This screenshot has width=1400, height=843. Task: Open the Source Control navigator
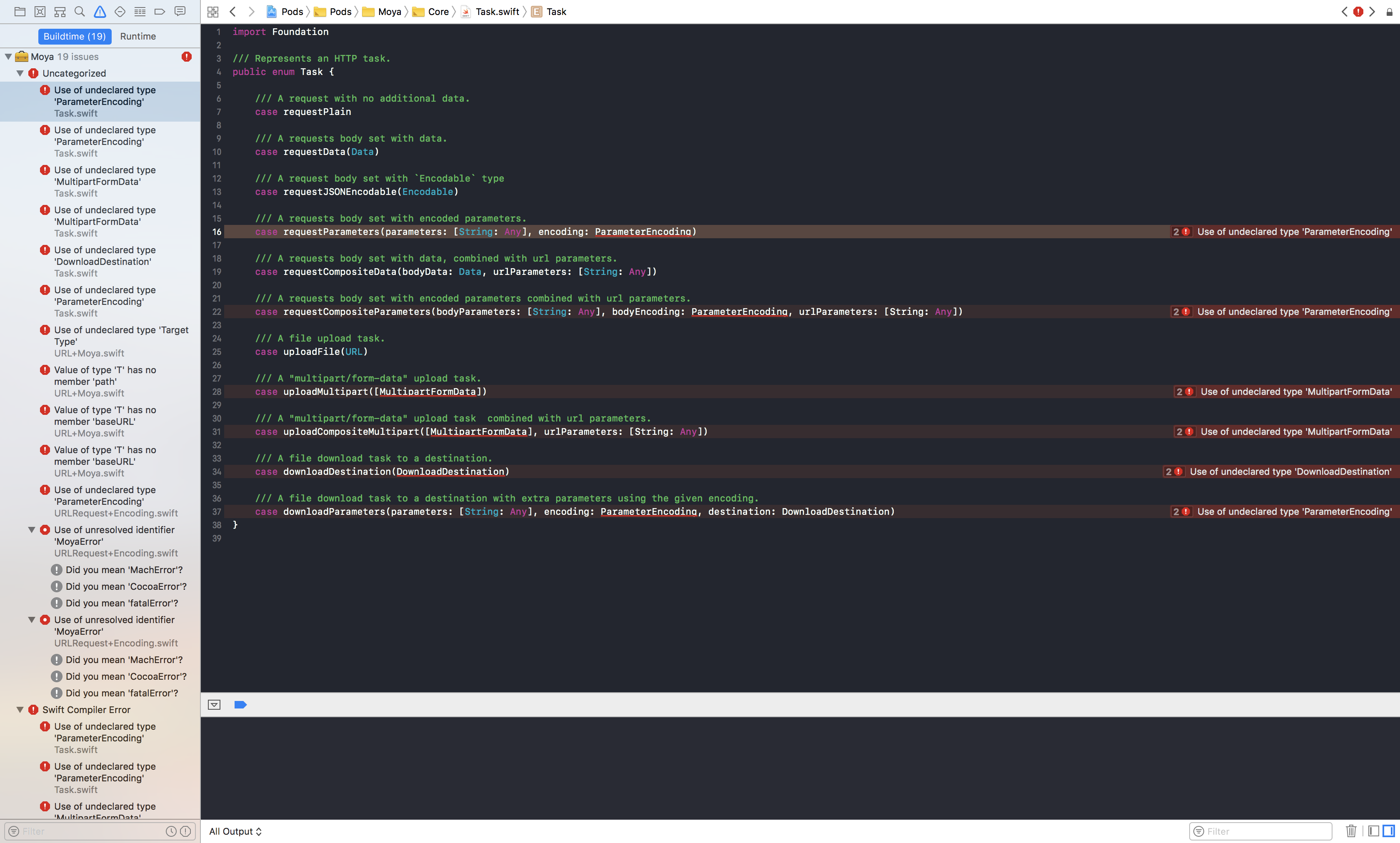[40, 11]
